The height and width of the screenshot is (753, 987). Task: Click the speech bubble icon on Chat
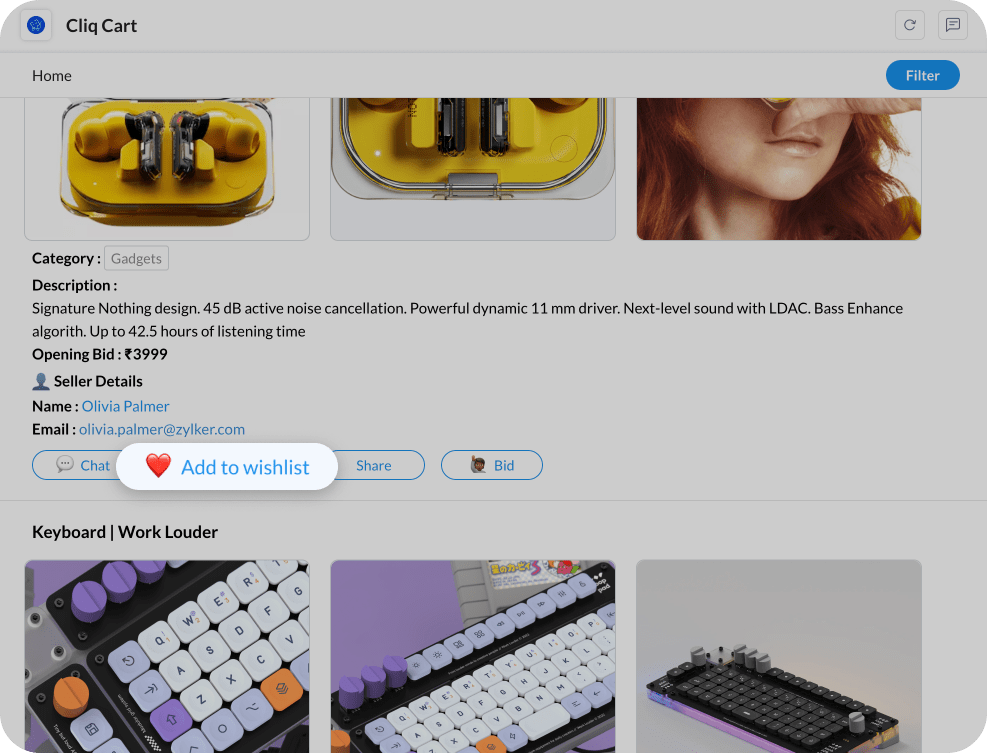(64, 465)
